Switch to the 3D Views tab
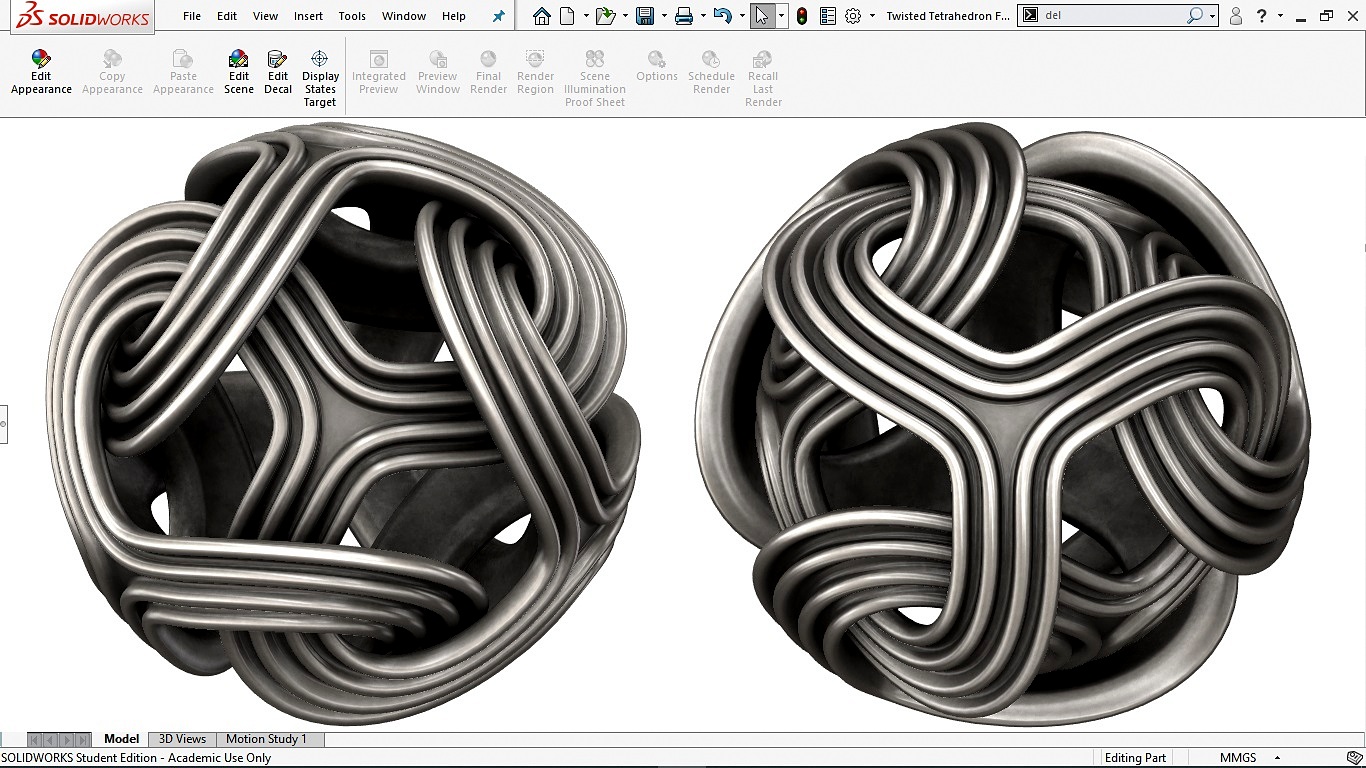This screenshot has height=768, width=1366. [182, 739]
